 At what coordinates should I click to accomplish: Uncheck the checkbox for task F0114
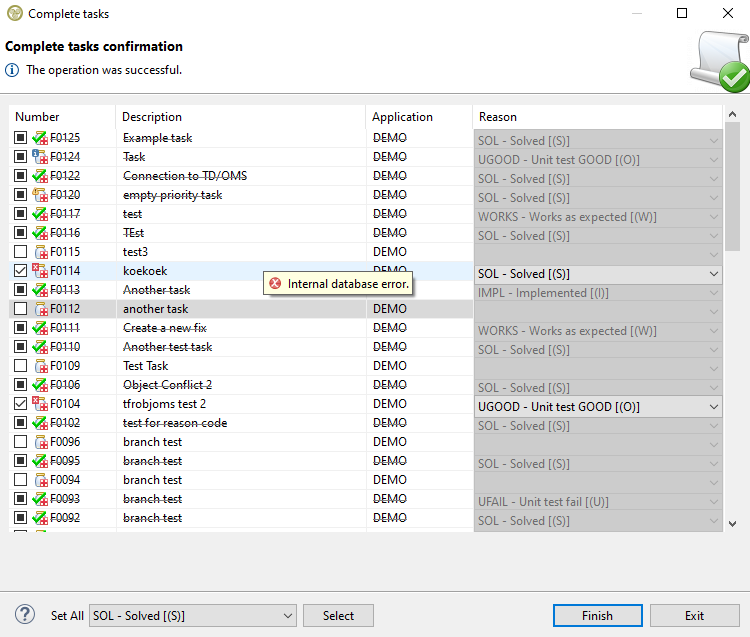20,271
